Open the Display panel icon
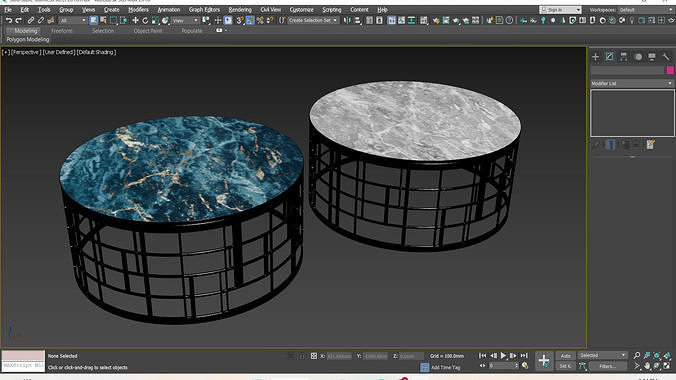The image size is (676, 380). coord(652,57)
